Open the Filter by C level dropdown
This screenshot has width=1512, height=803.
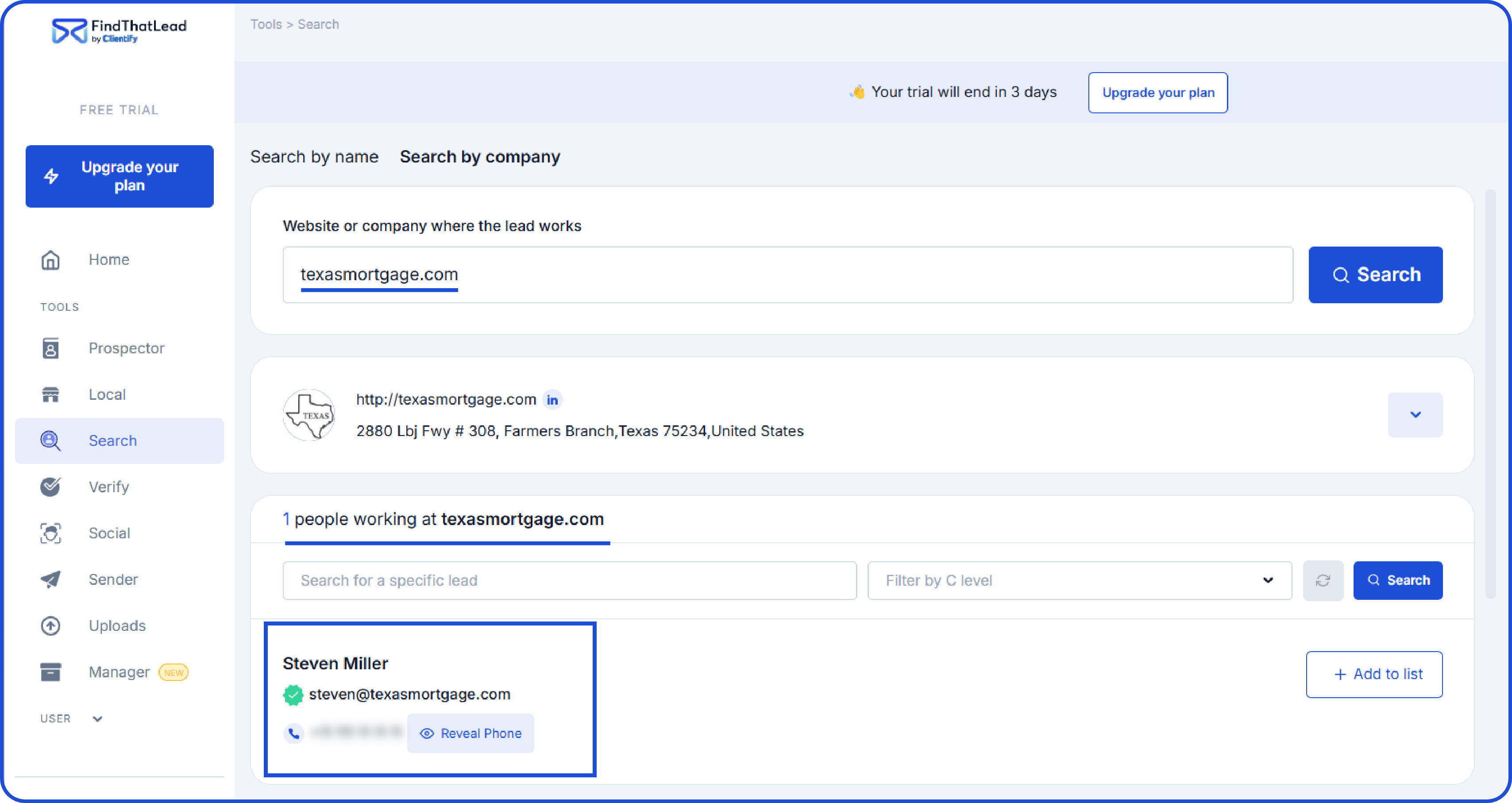point(1080,580)
